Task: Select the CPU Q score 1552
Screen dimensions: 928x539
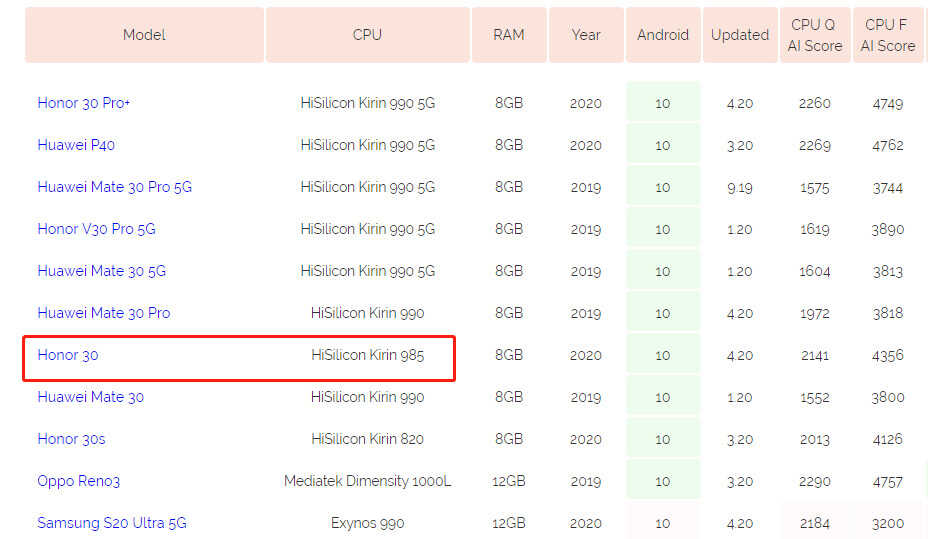Action: coord(815,398)
